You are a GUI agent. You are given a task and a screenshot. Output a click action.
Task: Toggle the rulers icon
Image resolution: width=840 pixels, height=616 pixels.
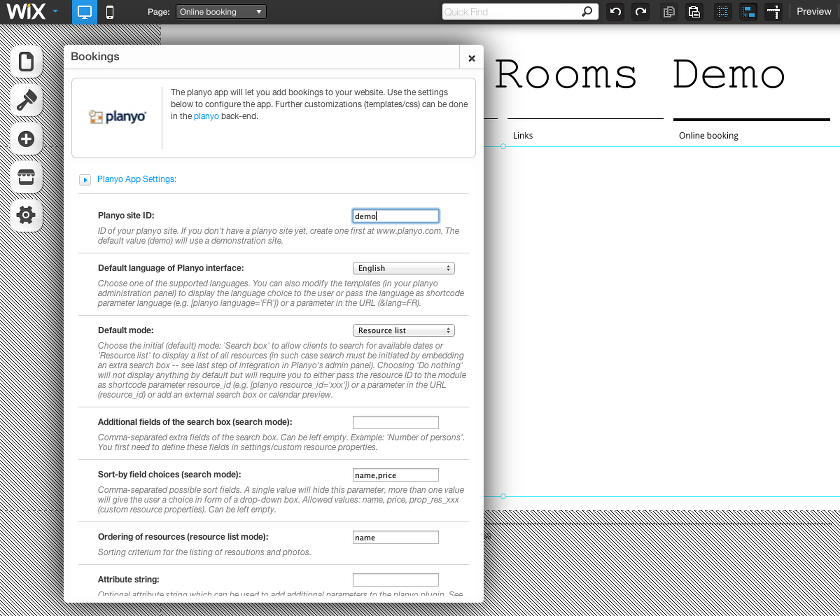774,12
